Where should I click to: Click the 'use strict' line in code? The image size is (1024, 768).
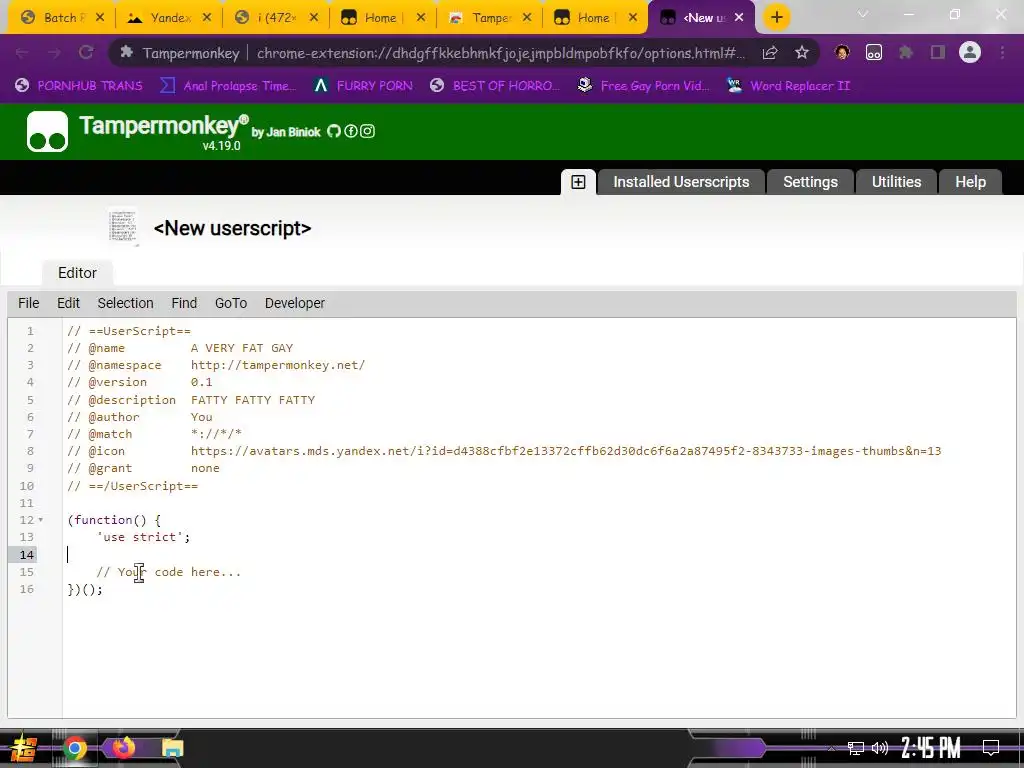point(143,537)
